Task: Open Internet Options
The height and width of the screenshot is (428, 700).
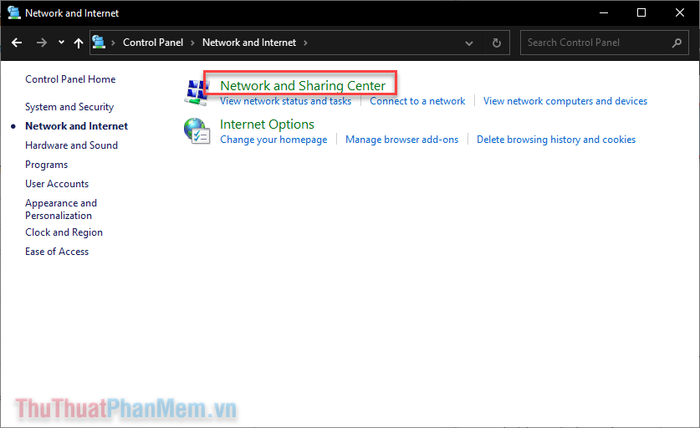Action: [x=267, y=124]
